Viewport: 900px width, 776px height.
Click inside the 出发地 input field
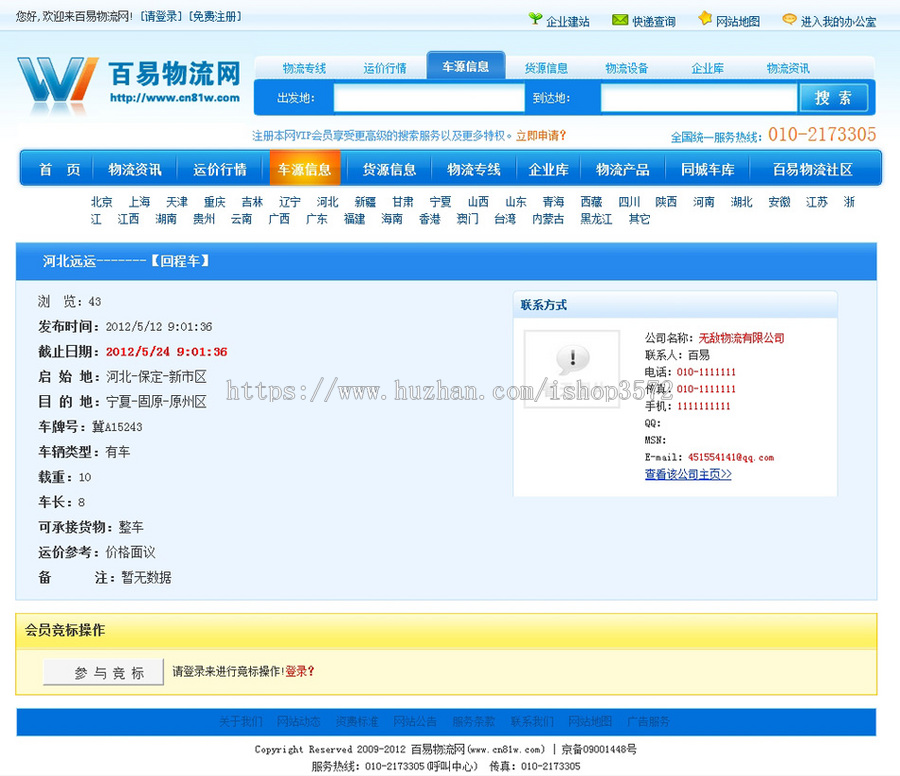pos(427,98)
